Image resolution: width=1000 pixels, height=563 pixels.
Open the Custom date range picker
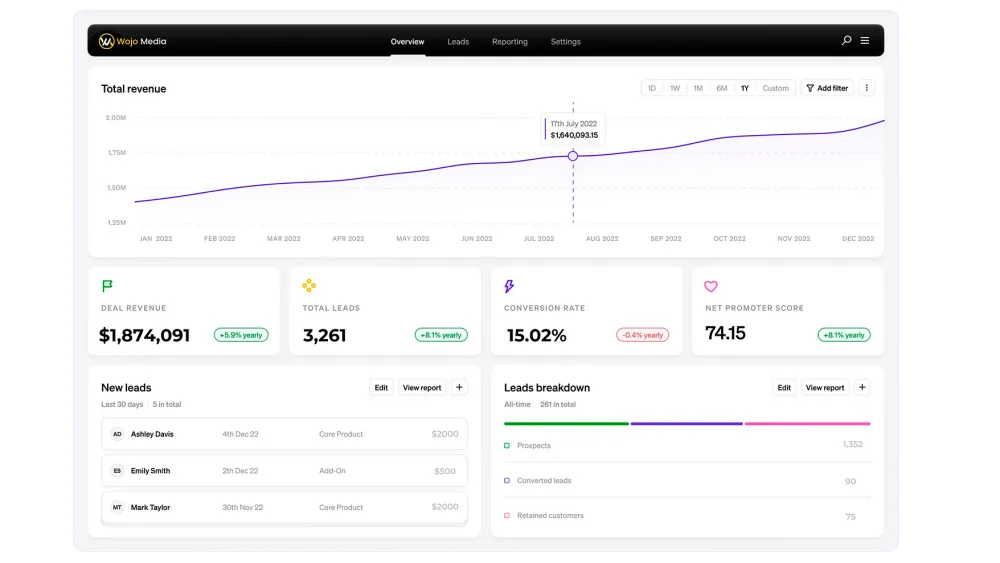tap(776, 88)
